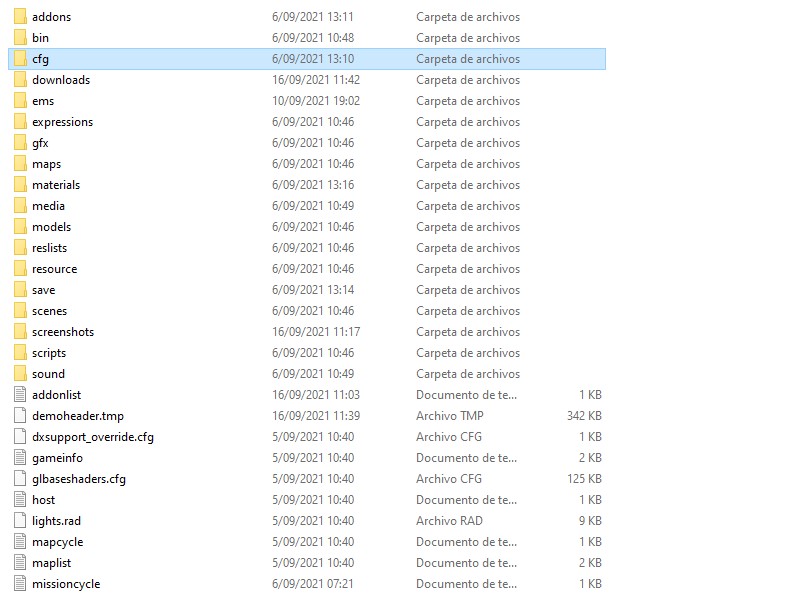Select the dxsupport_override.cfg file icon
This screenshot has width=798, height=594.
click(20, 437)
